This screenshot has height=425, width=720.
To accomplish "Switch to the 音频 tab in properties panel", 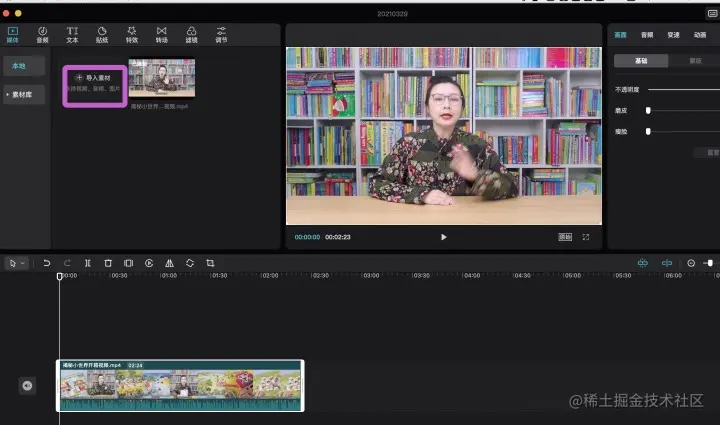I will coord(647,35).
